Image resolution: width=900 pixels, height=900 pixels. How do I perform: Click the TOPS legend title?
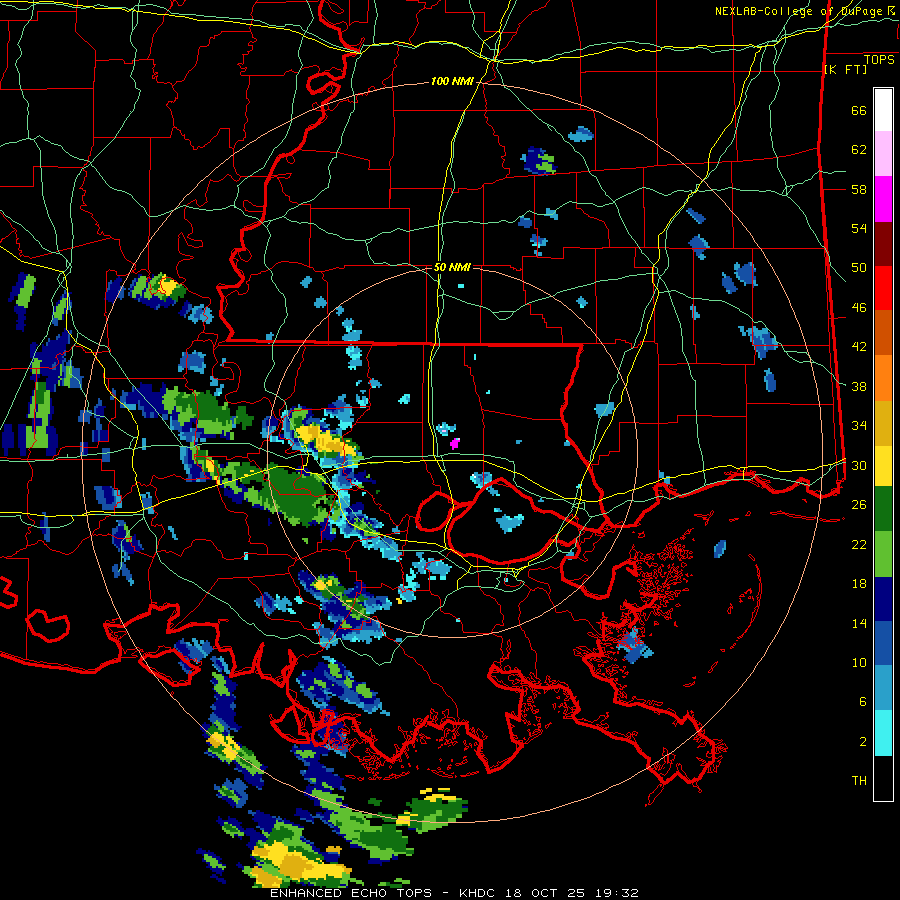(879, 60)
